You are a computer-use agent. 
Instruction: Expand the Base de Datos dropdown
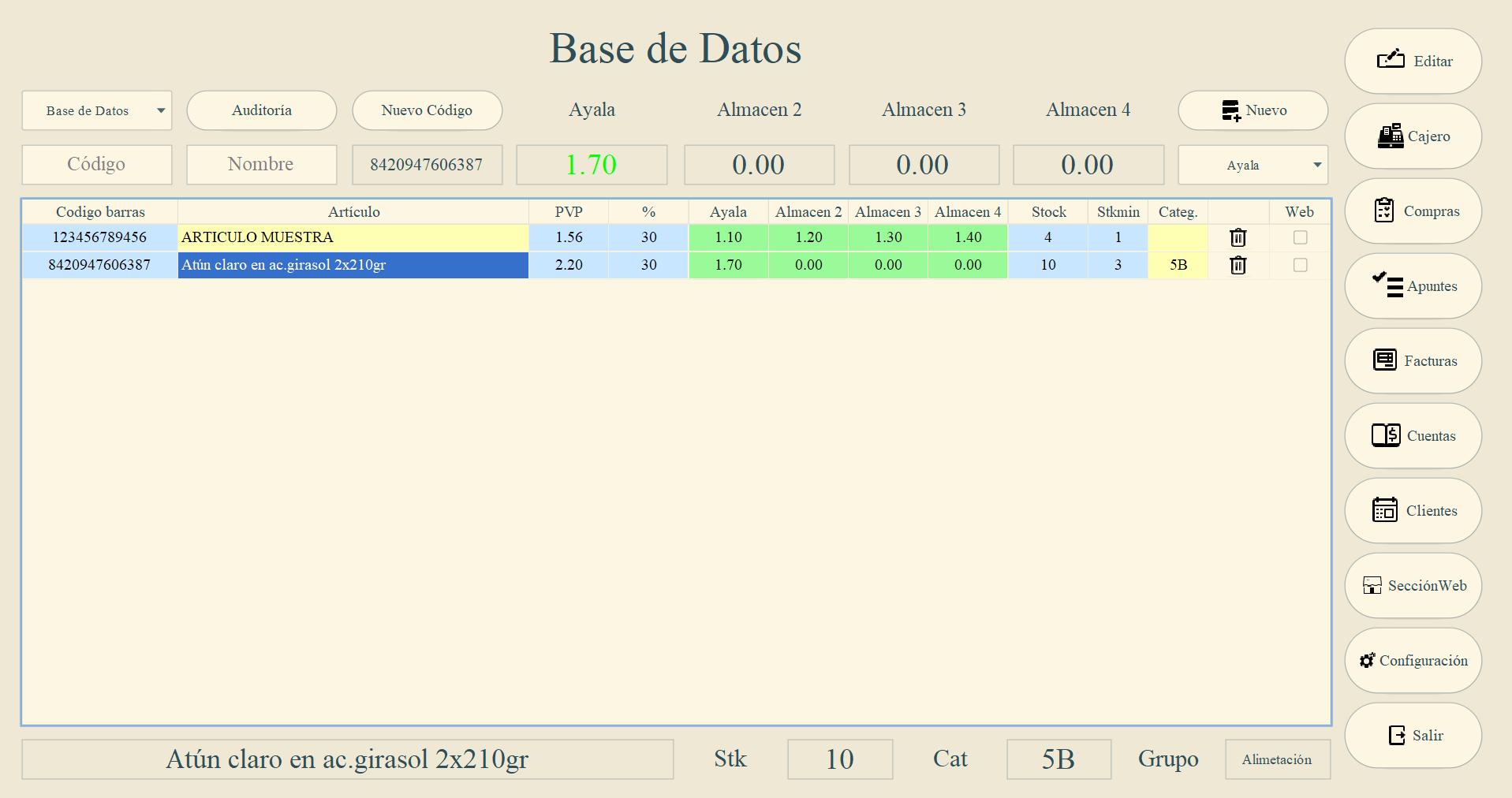97,110
